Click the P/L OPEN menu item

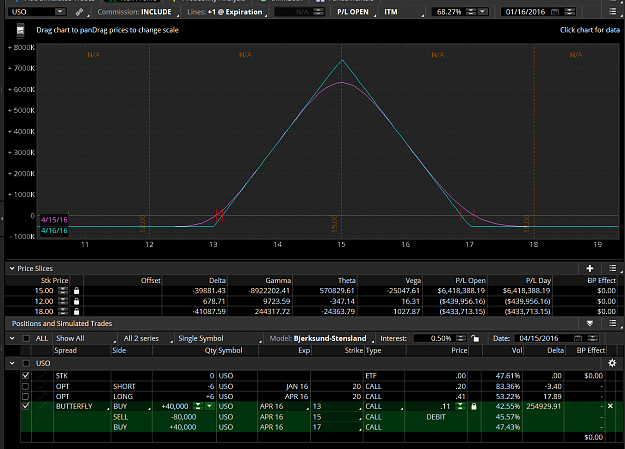(x=354, y=12)
